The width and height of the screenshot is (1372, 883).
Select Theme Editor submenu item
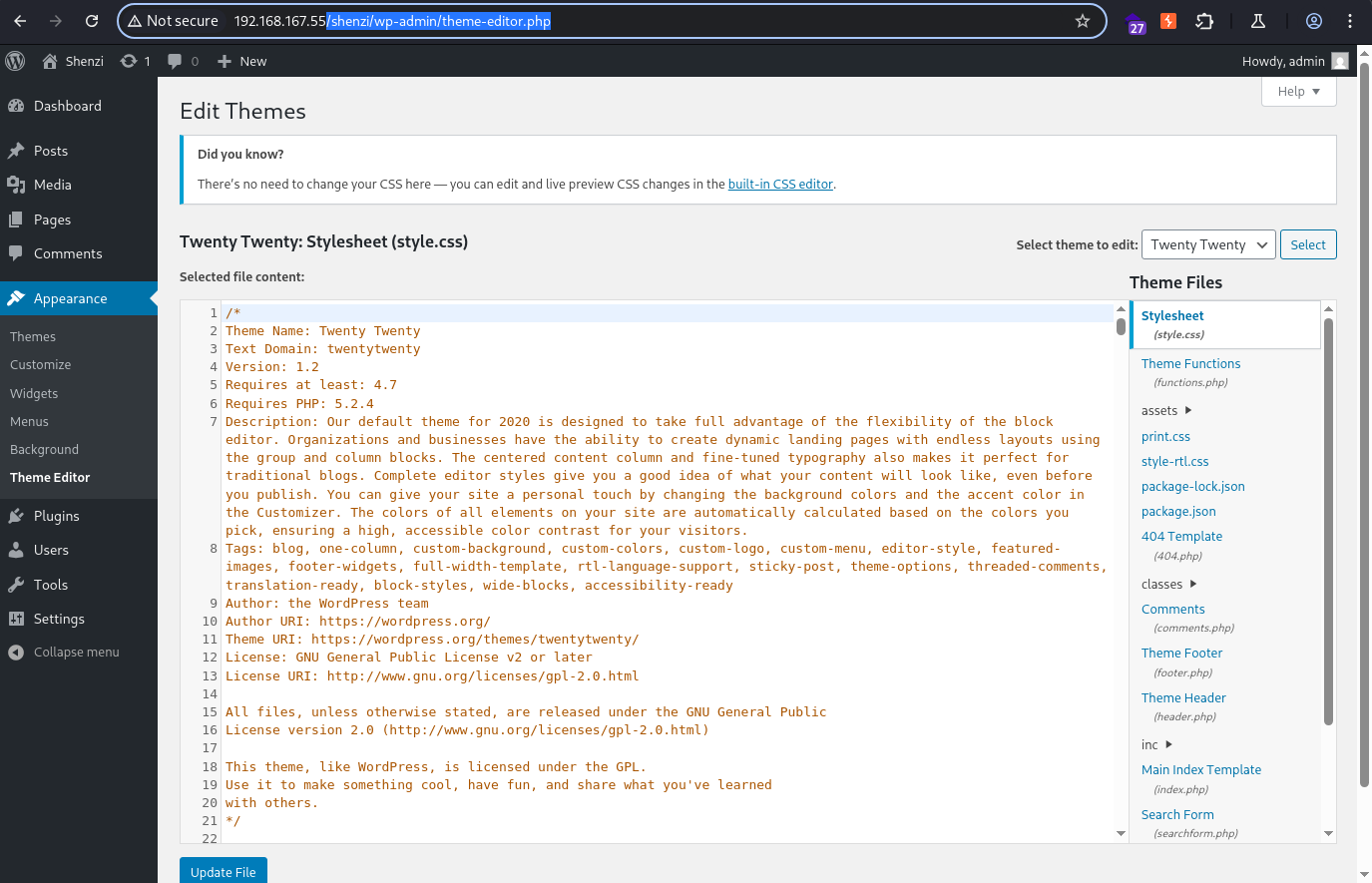tap(50, 477)
